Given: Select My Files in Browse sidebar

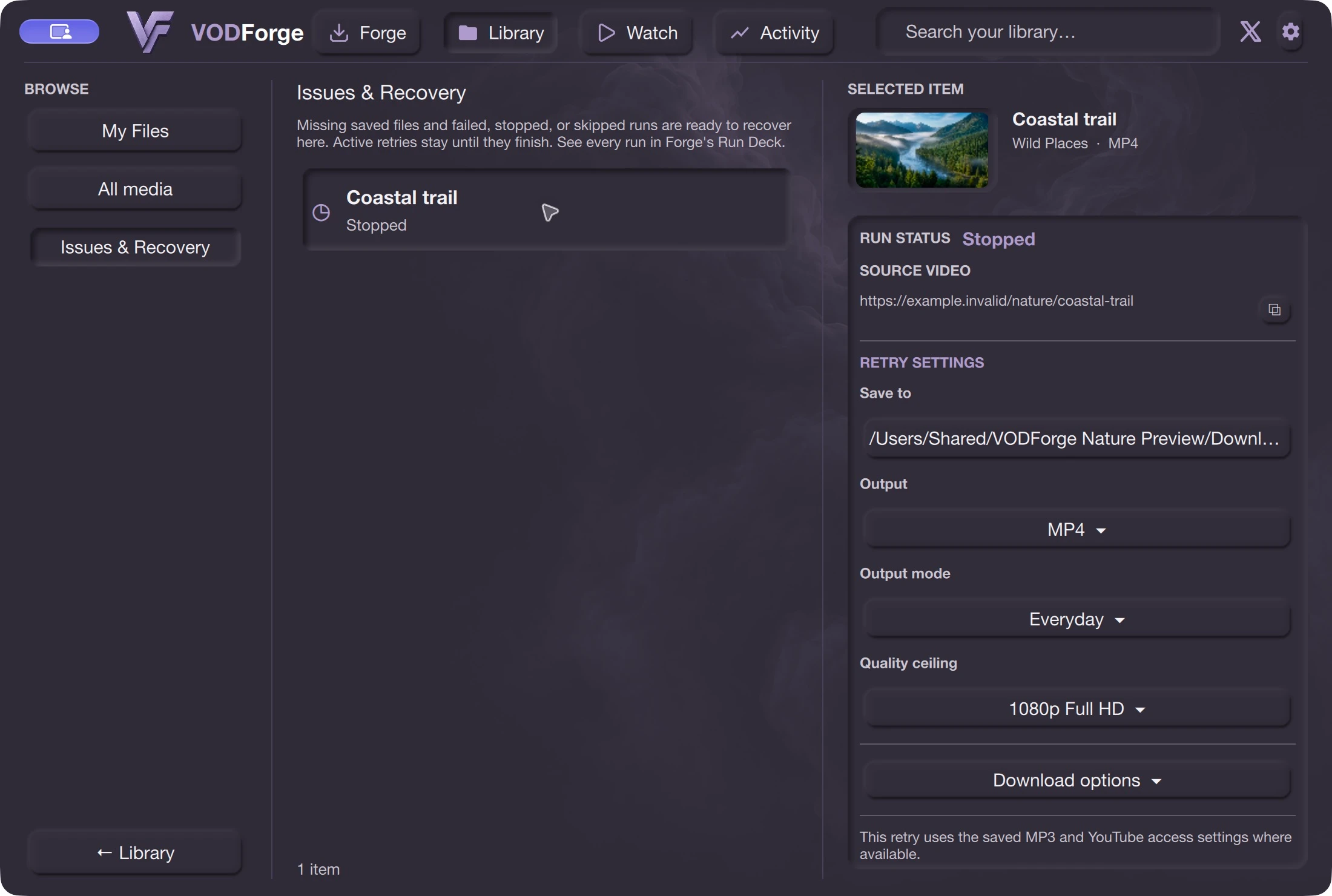Looking at the screenshot, I should click(135, 131).
